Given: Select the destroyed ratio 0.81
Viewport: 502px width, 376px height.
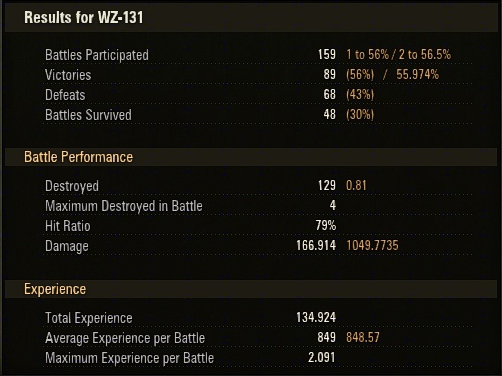Looking at the screenshot, I should coord(356,186).
